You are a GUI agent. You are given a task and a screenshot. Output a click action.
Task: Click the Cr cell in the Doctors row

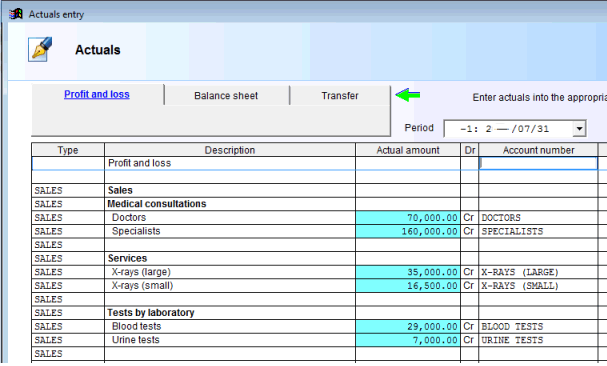[x=470, y=218]
